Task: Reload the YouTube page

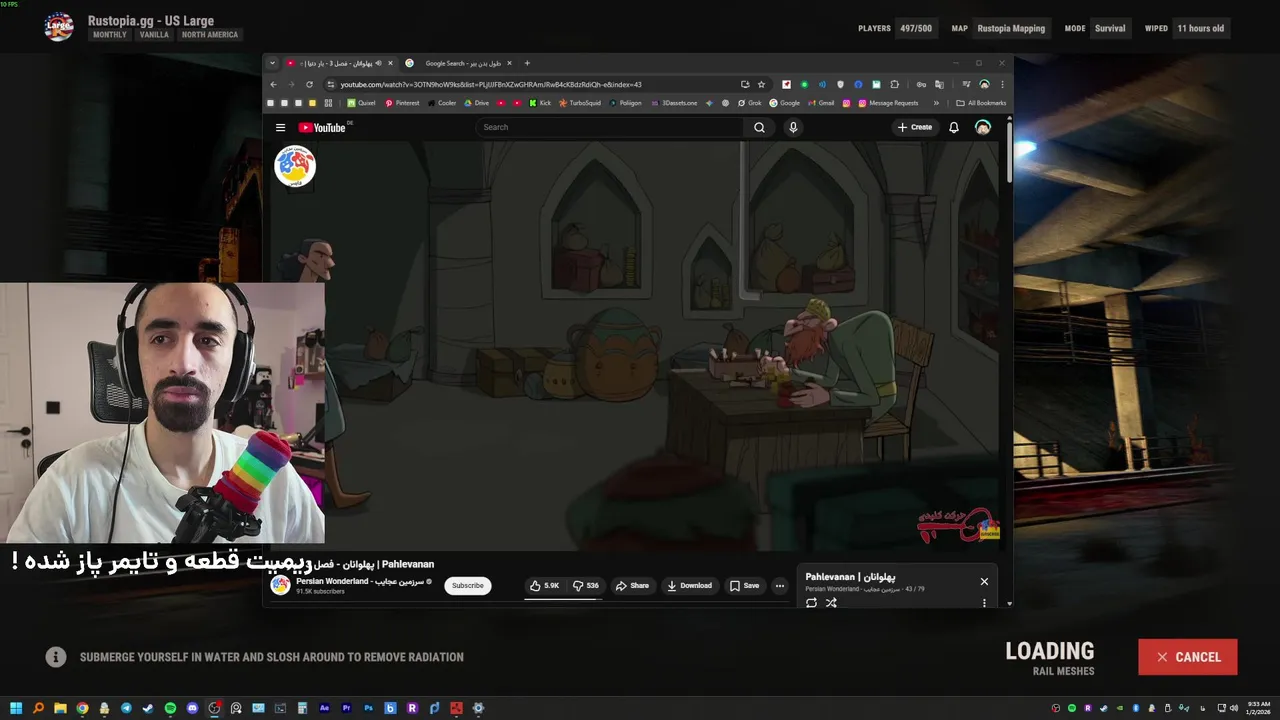Action: click(x=309, y=85)
